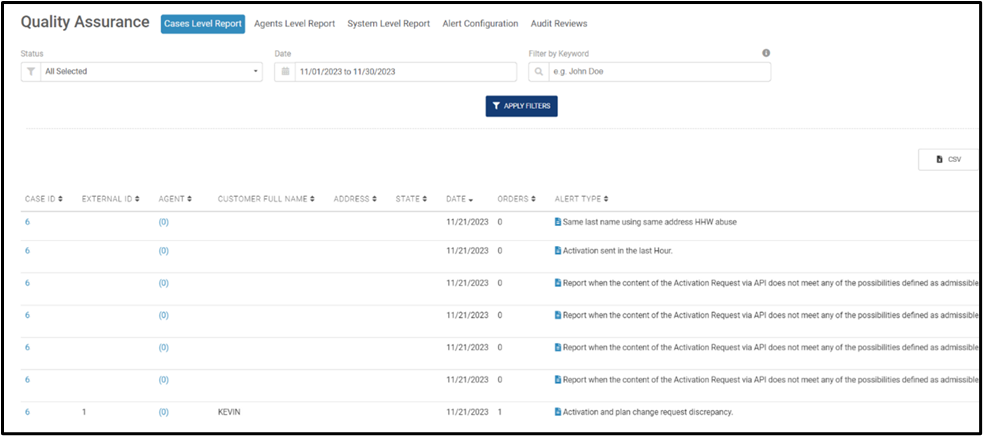Click date 11/21/2023 in HHW abuse row
Screen dimensions: 983x436
pyautogui.click(x=467, y=222)
